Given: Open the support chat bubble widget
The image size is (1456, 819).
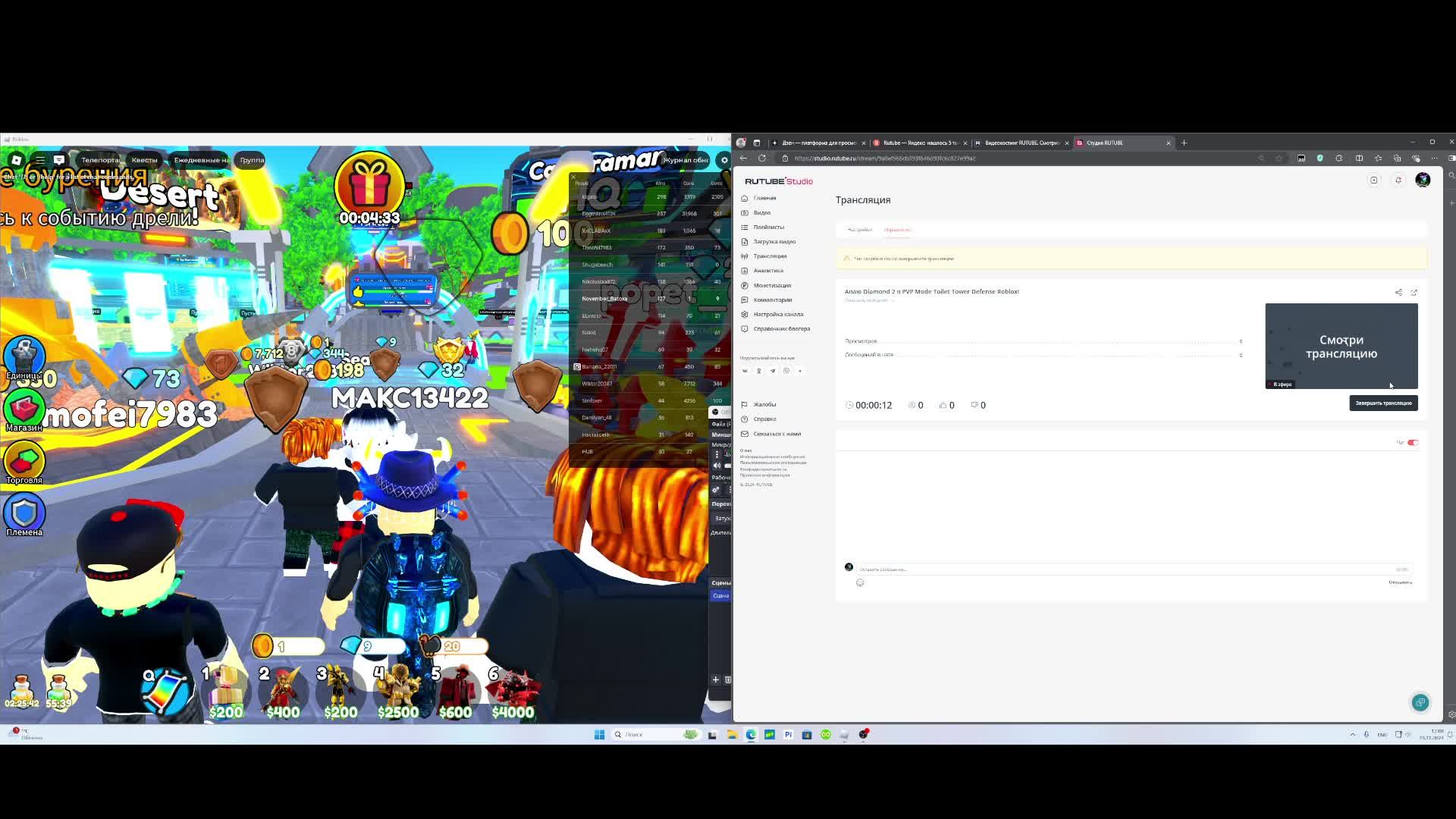Looking at the screenshot, I should [x=1420, y=702].
